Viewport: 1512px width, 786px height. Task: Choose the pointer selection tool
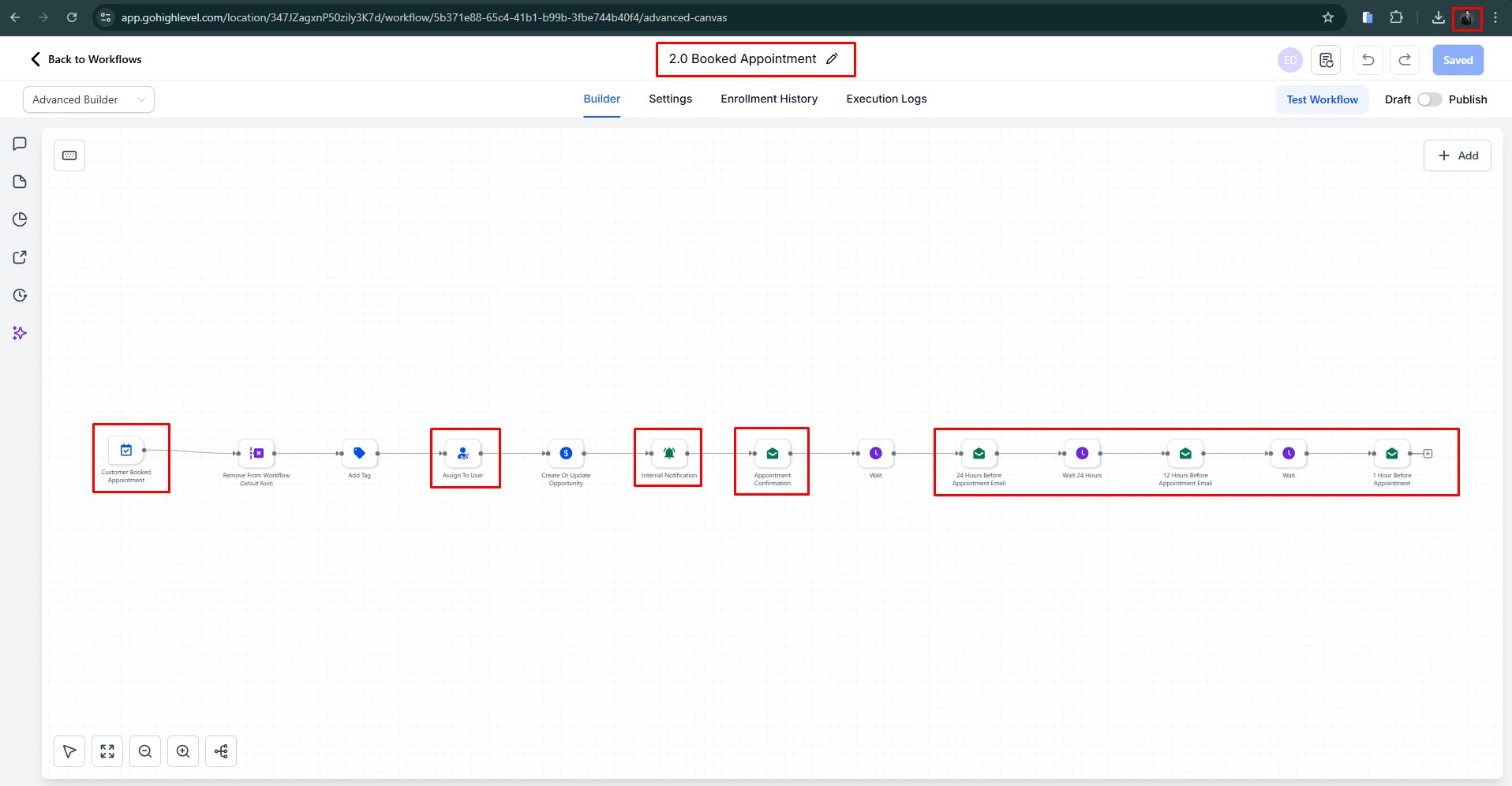(x=69, y=751)
